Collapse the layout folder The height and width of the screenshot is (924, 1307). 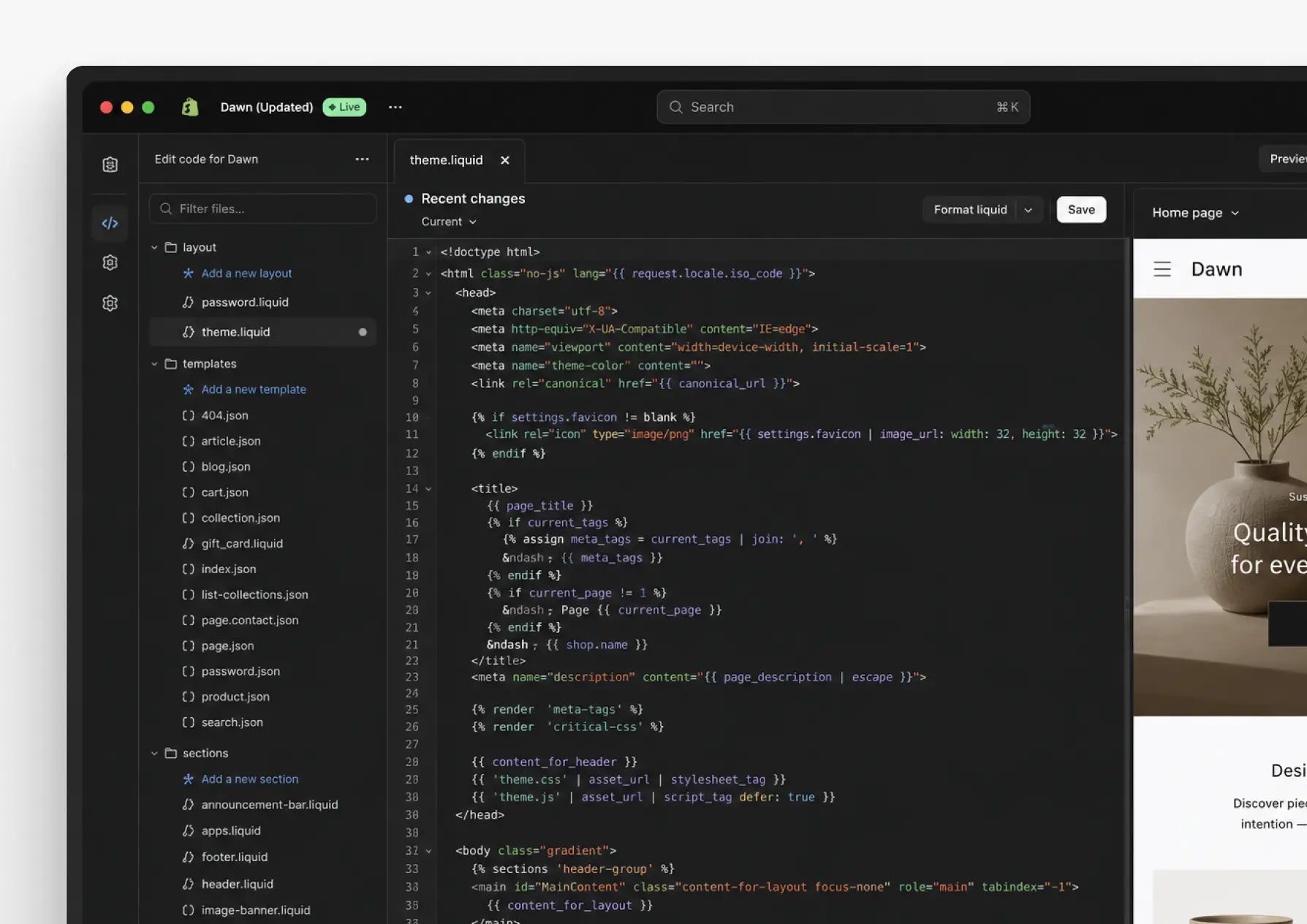(x=154, y=248)
